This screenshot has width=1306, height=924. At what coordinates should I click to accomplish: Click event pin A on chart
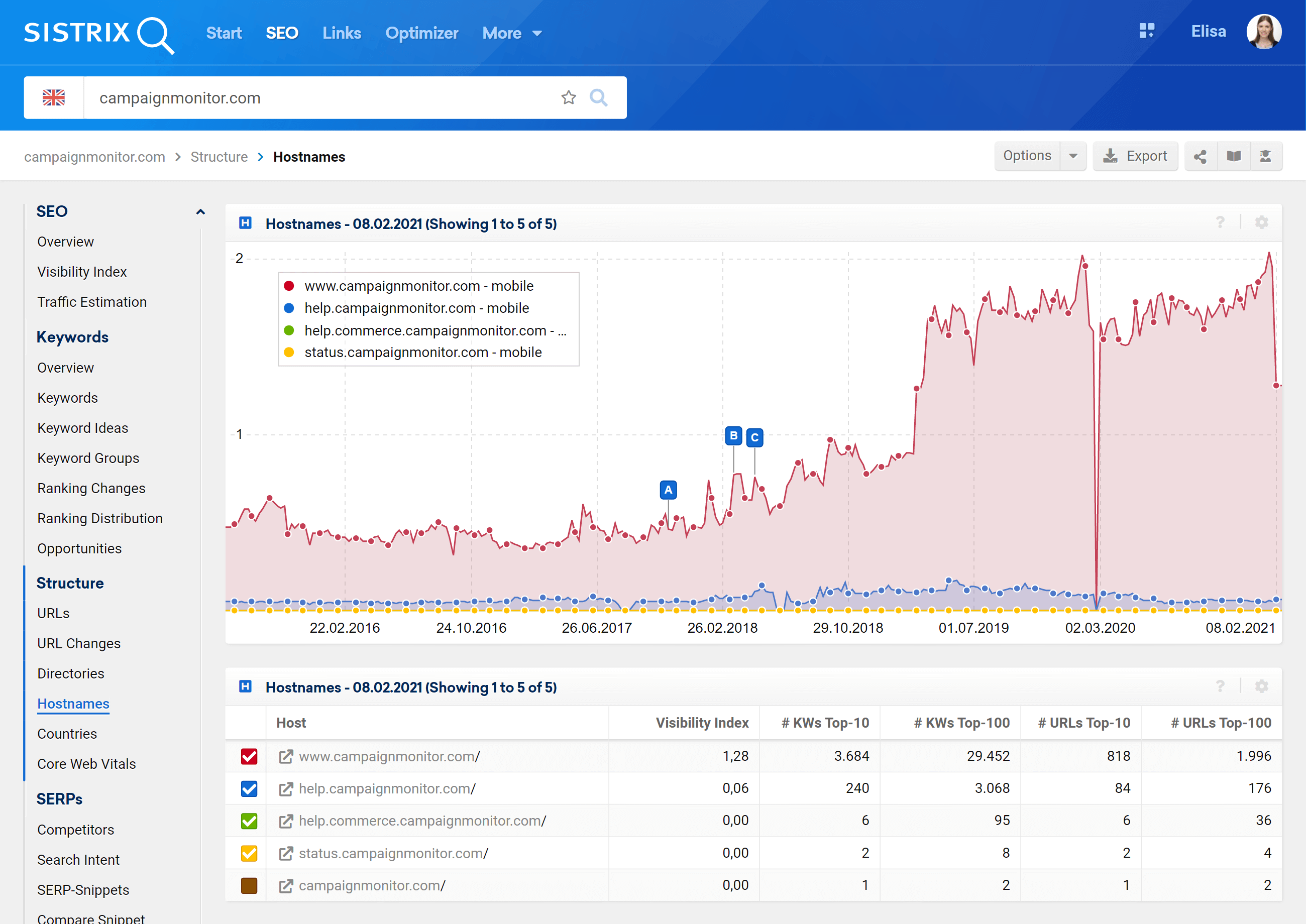coord(668,489)
